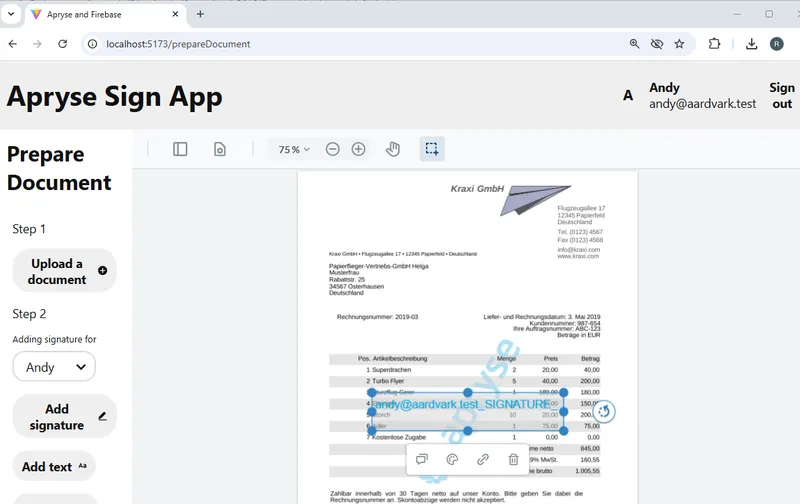
Task: Add a comment to the selected annotation
Action: [x=421, y=460]
